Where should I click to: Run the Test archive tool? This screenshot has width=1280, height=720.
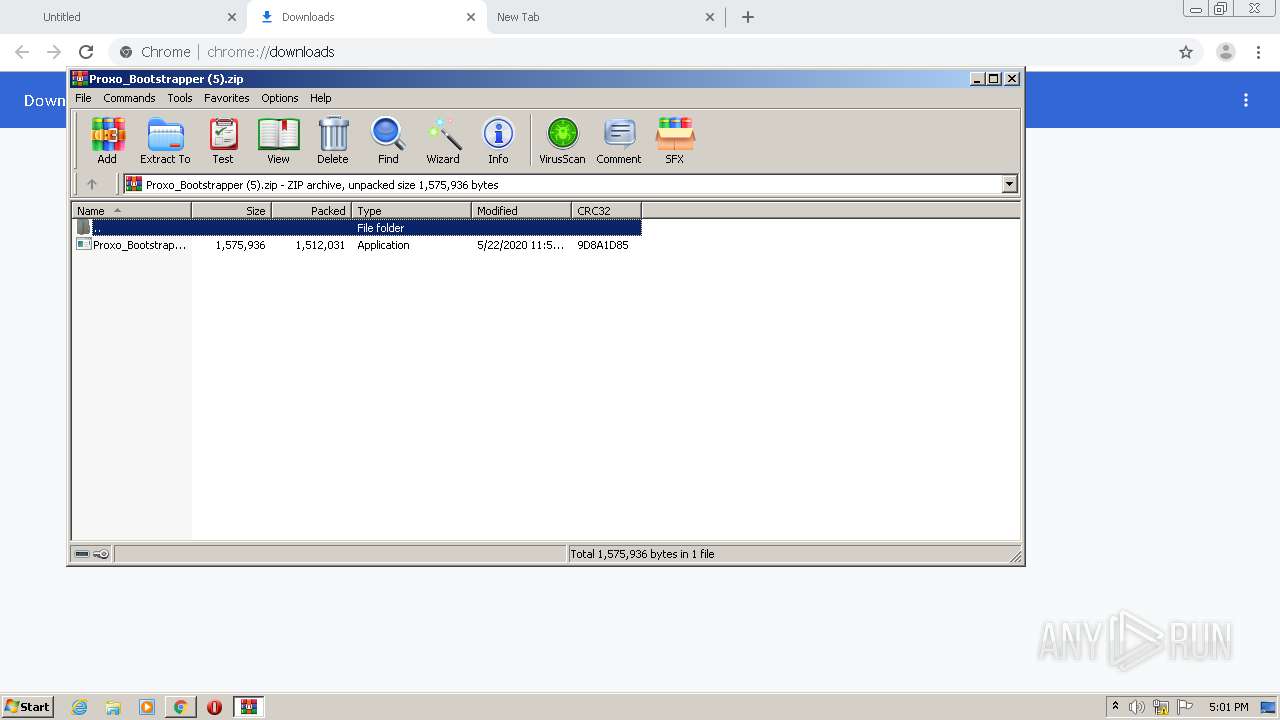[x=223, y=140]
